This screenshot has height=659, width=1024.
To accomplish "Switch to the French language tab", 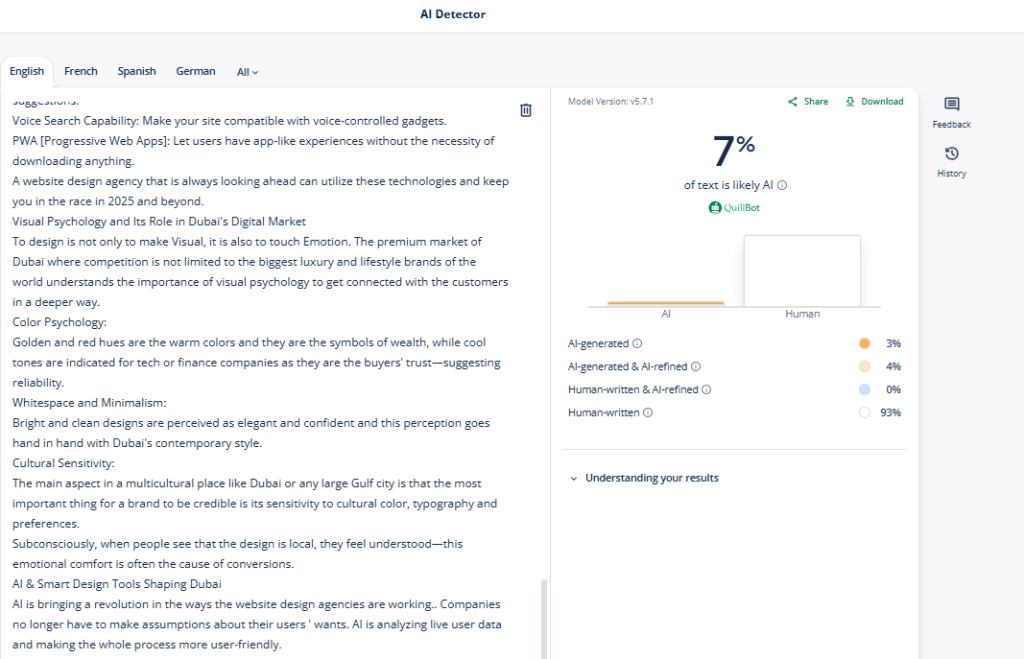I will pyautogui.click(x=81, y=71).
